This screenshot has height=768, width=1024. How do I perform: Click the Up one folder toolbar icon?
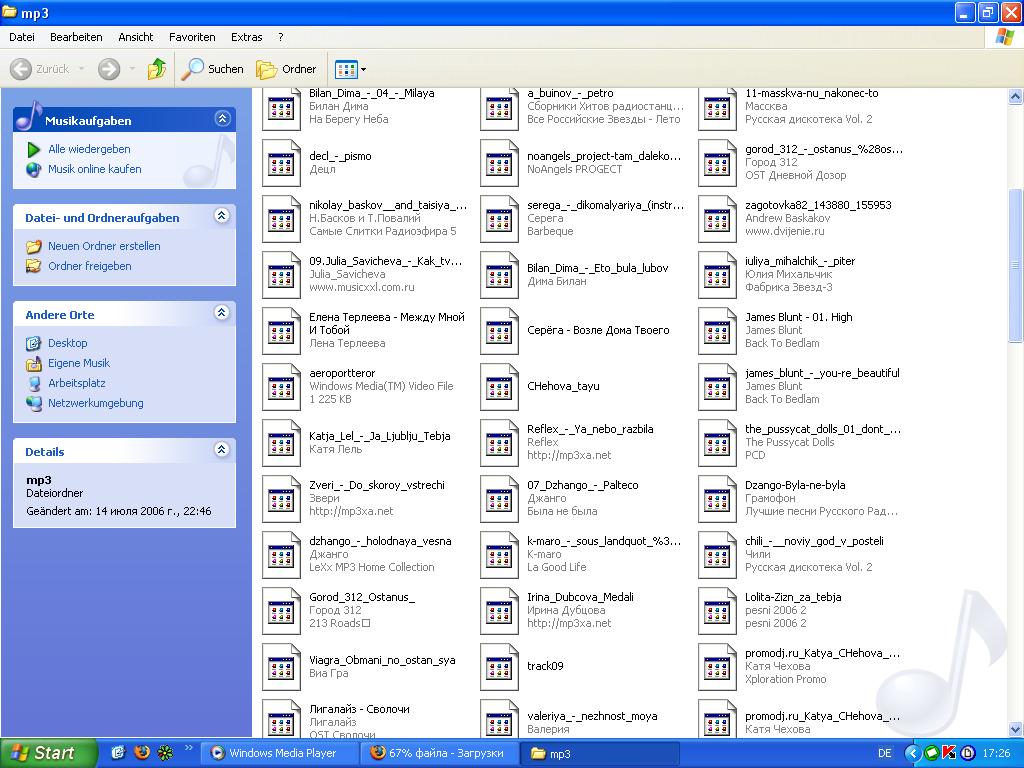pos(157,69)
